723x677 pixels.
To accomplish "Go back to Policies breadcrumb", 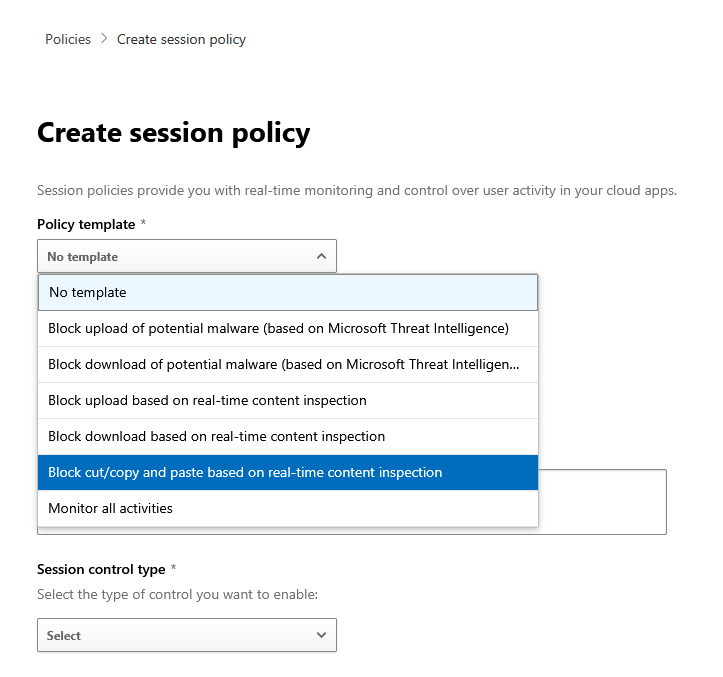I will click(68, 39).
